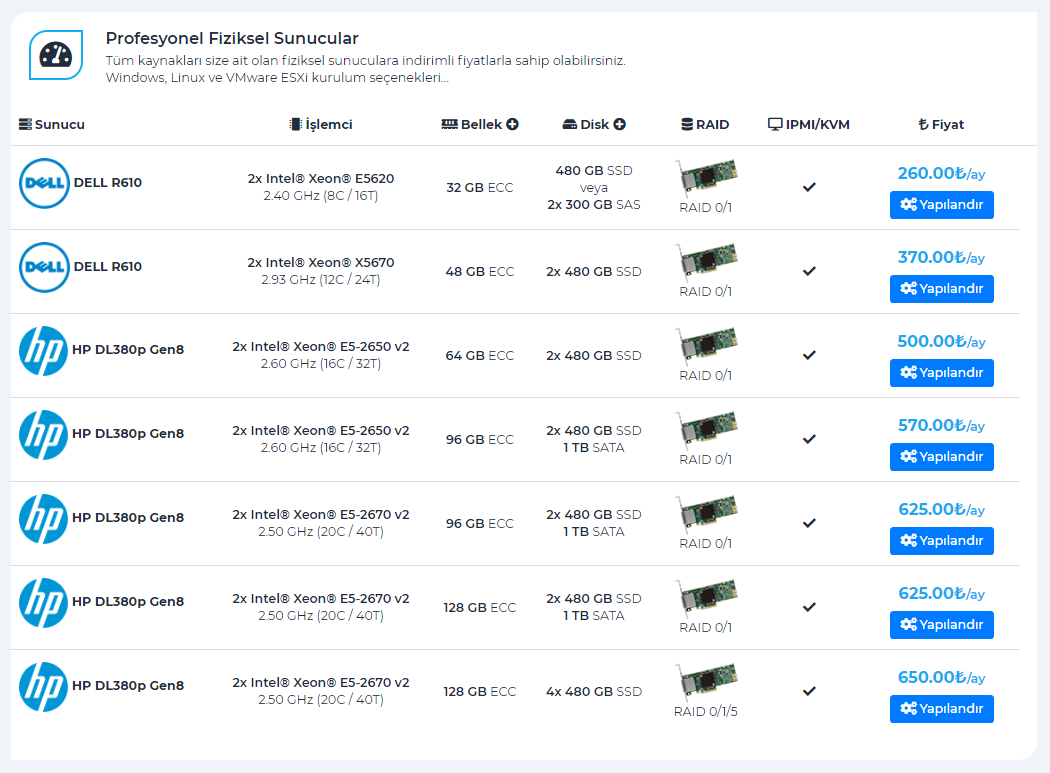Click the 500.00₺/ay price
Viewport: 1050px width, 773px height.
pos(941,342)
